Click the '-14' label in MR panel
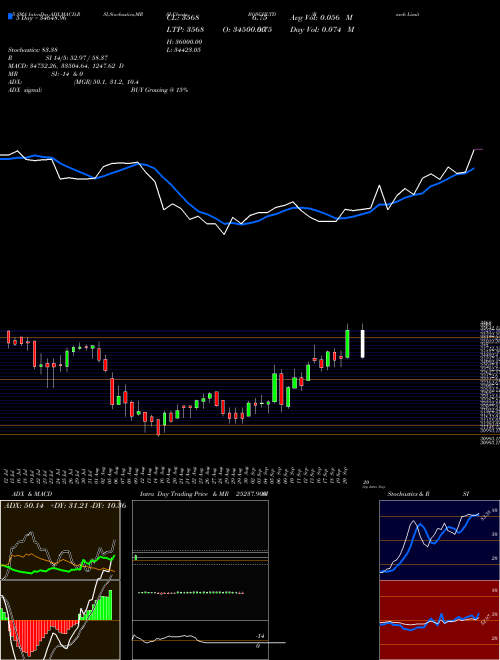 [260, 636]
